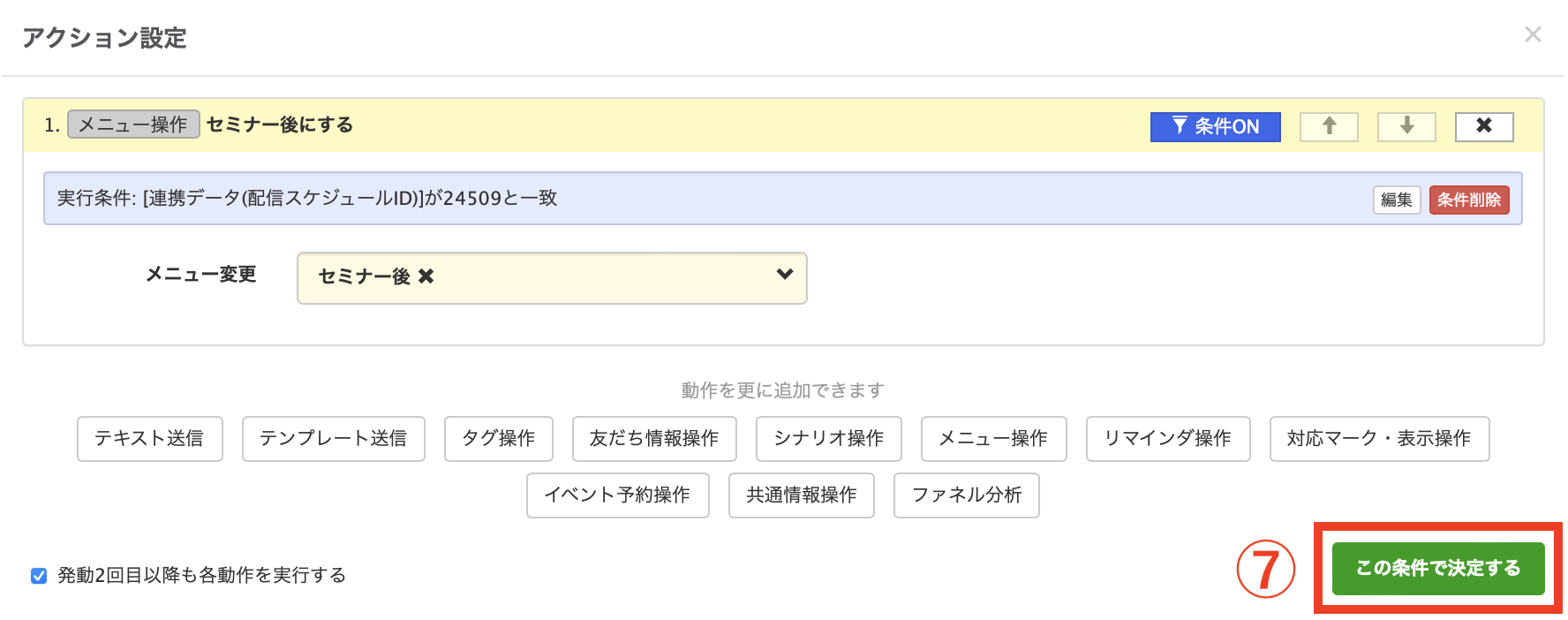This screenshot has width=1568, height=620.
Task: Add a テンプレート送信 action
Action: (333, 438)
